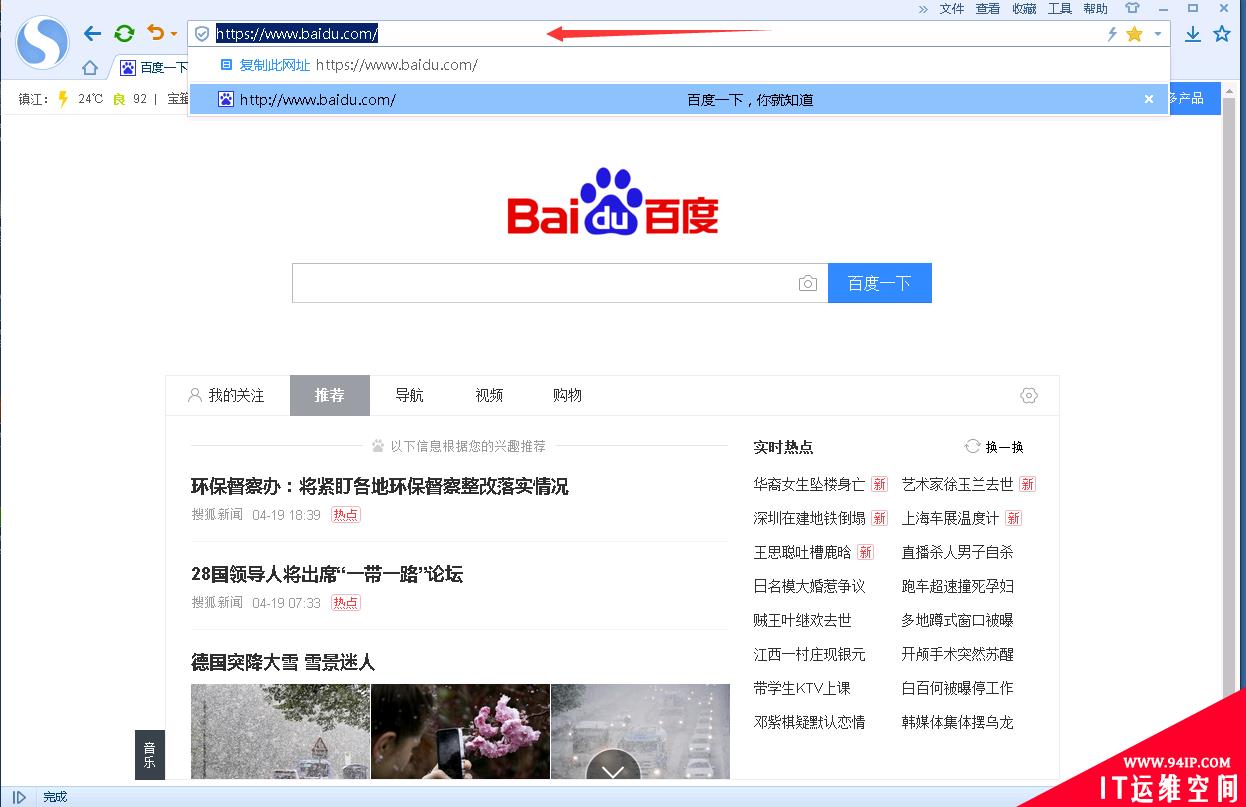
Task: Click the Sogou browser logo
Action: coord(43,42)
